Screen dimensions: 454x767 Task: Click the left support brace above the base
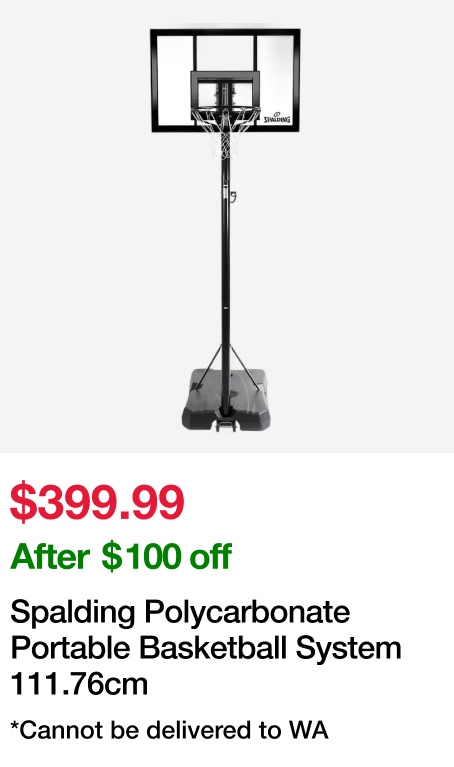tap(209, 365)
